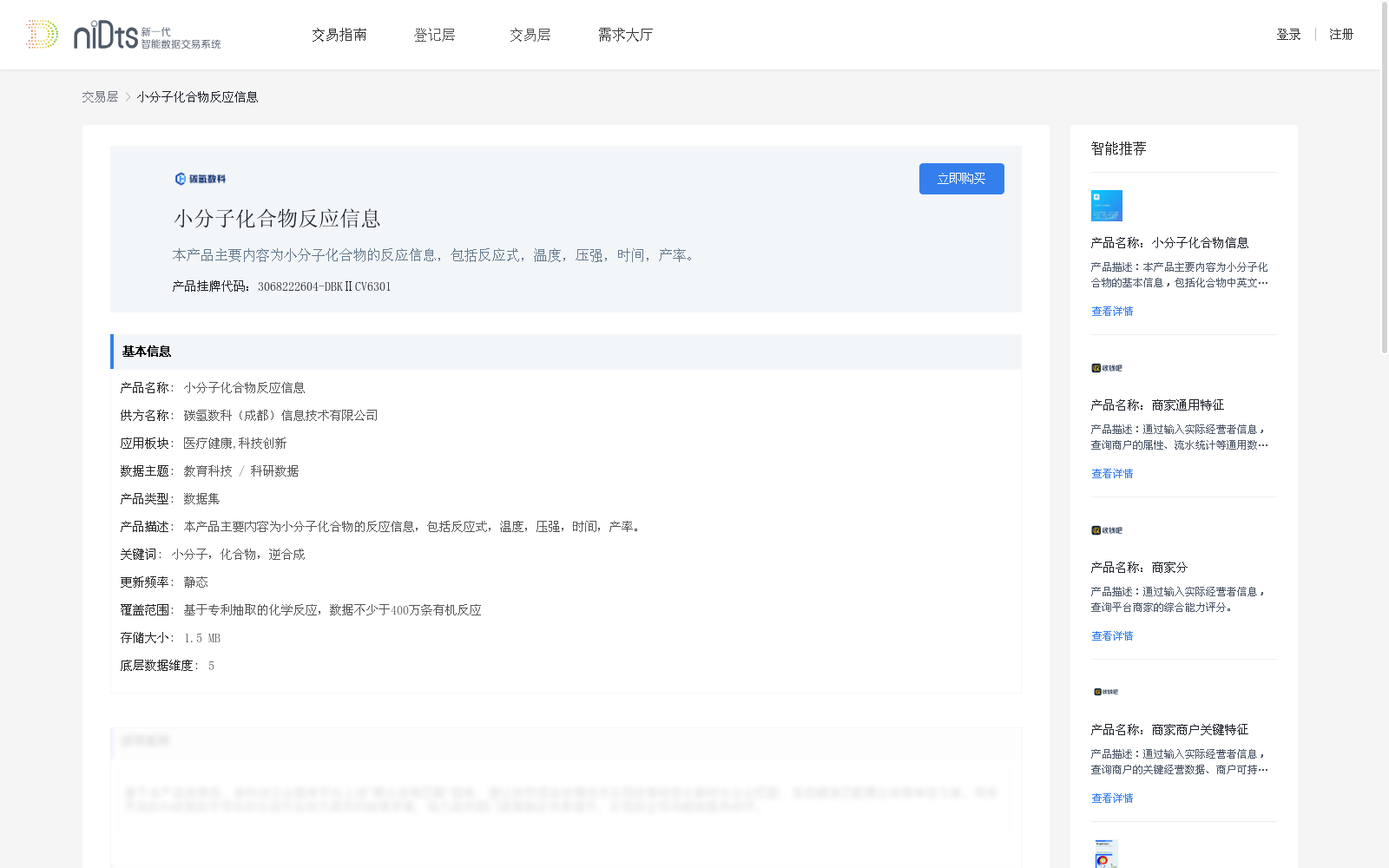Viewport: 1389px width, 868px height.
Task: Click the product title 小分子化合物反应信息
Action: coord(278,218)
